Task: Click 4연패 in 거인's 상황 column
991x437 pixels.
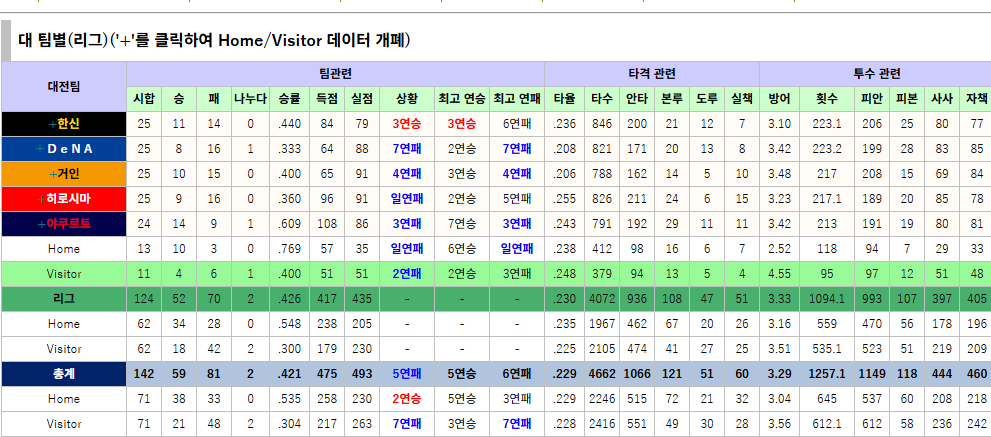Action: pyautogui.click(x=407, y=174)
